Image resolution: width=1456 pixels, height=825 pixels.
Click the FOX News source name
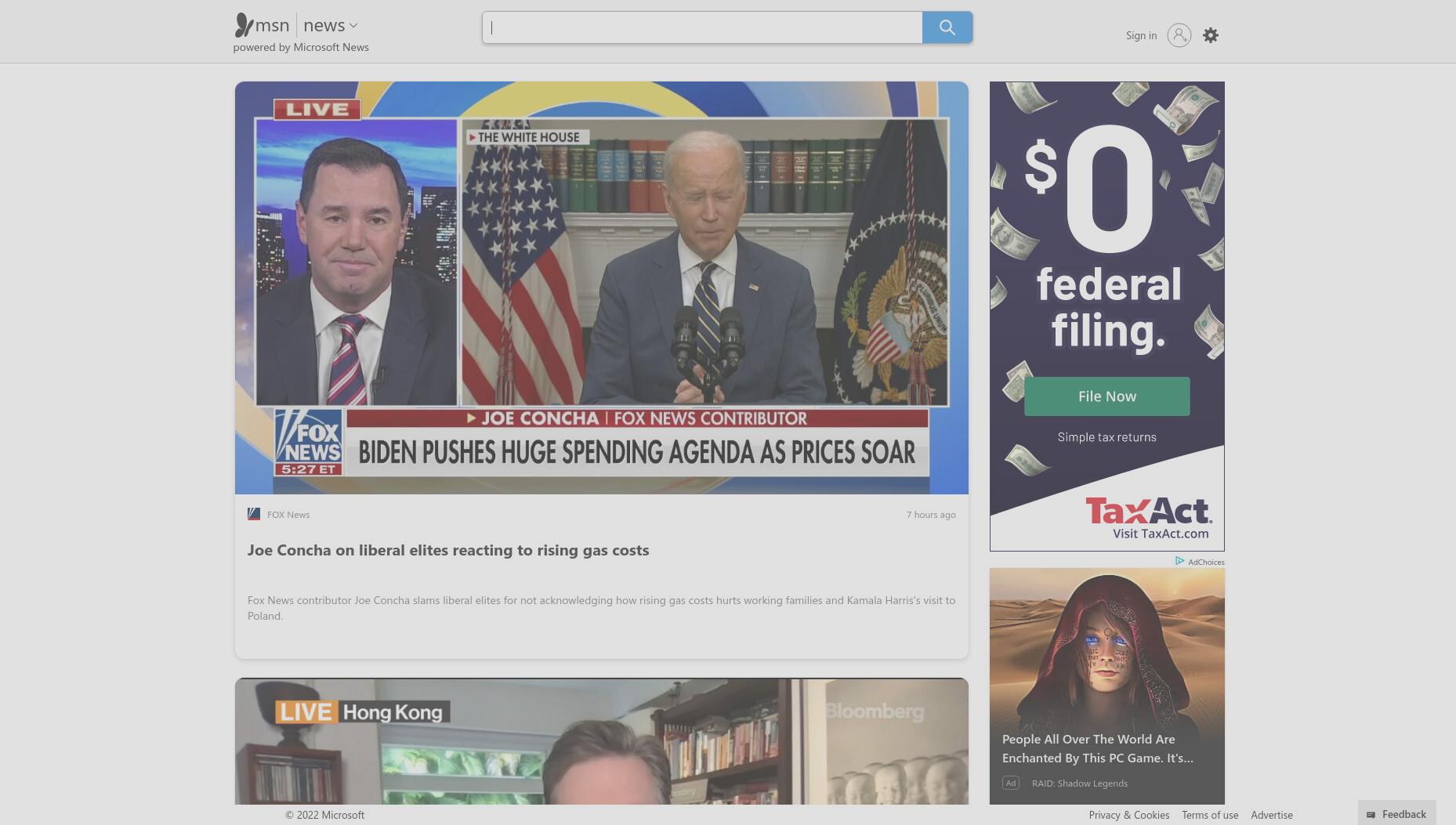(x=288, y=515)
